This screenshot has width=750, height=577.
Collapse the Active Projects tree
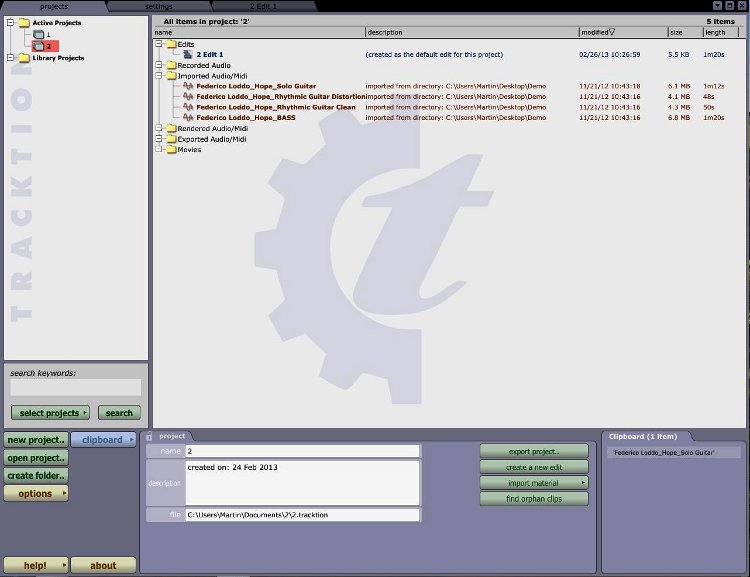(11, 22)
